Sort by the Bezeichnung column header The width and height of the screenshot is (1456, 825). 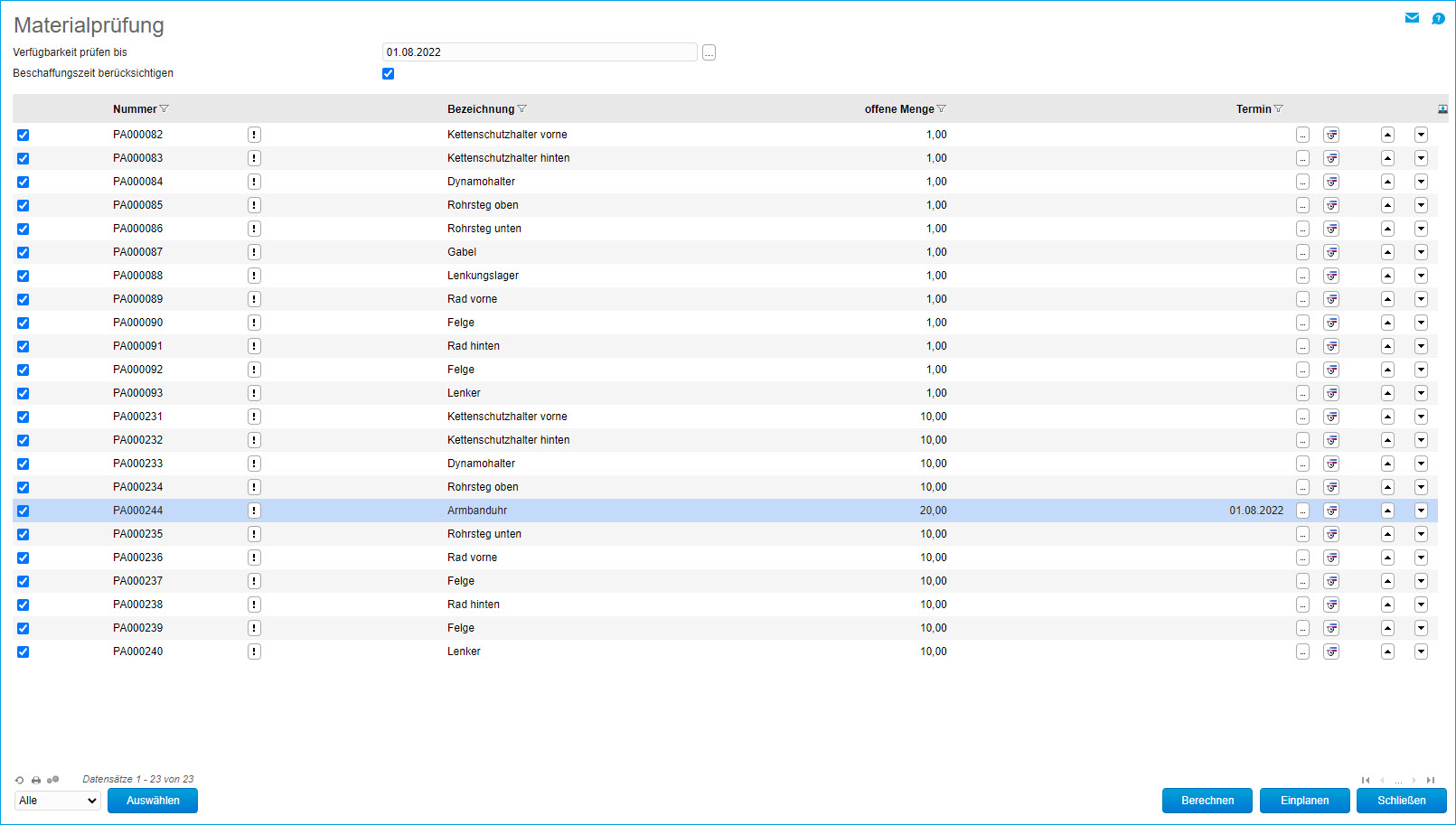(481, 109)
